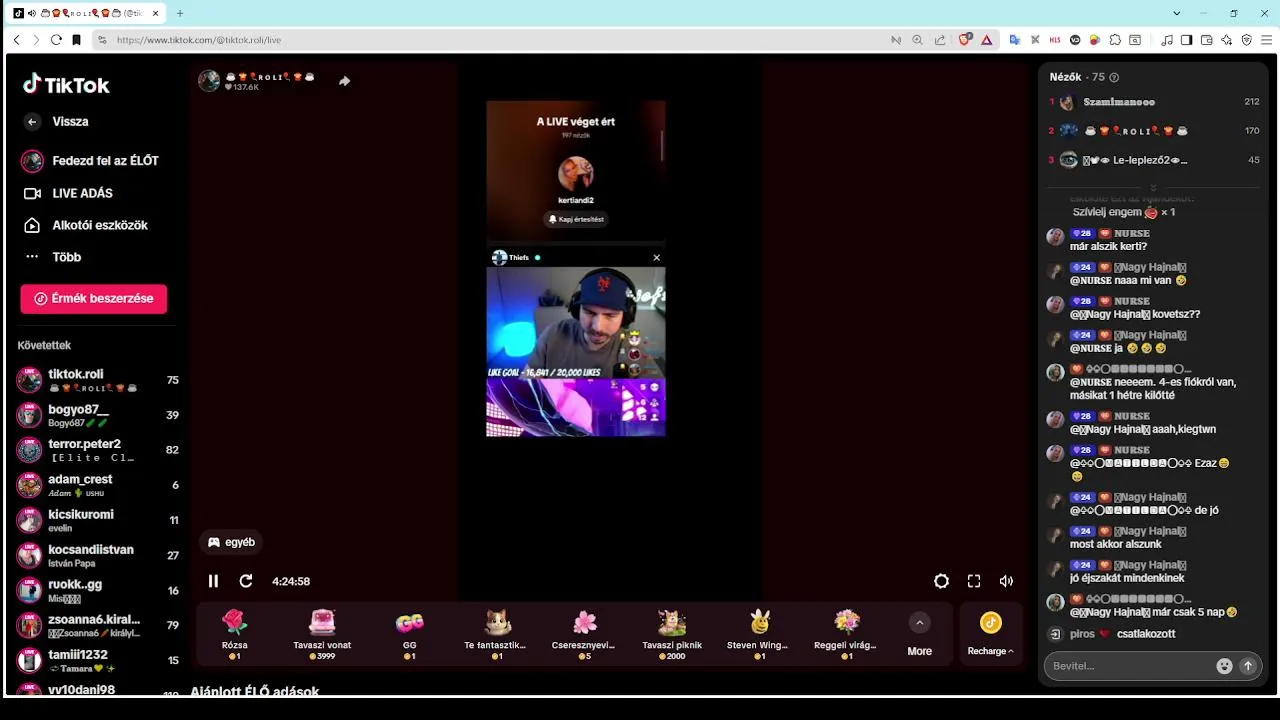Screen dimensions: 1280x720
Task: Click browser reload button
Action: coord(56,40)
